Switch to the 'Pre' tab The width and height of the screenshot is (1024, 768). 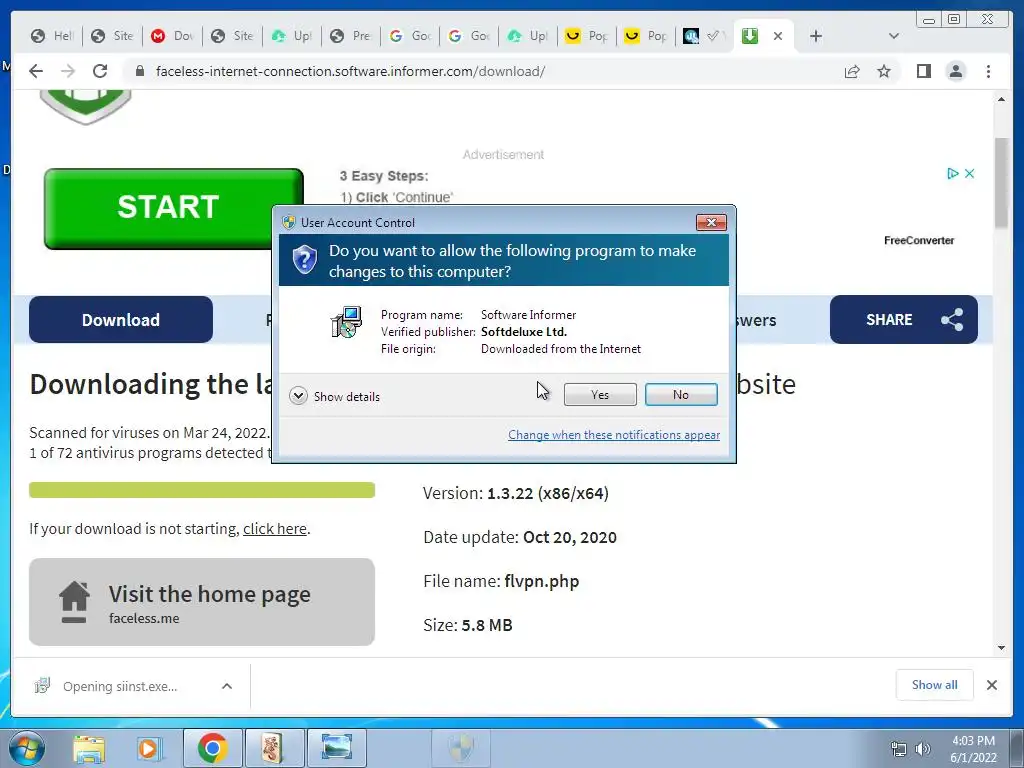click(351, 36)
